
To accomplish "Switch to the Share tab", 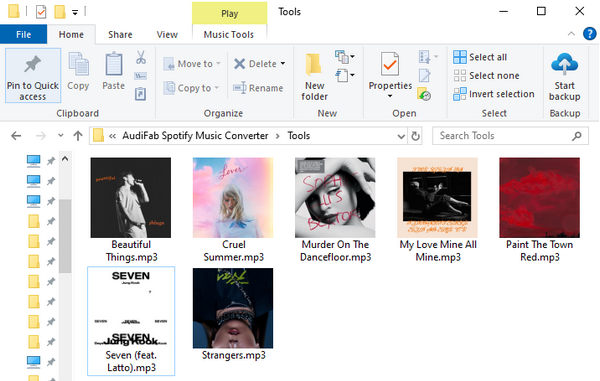I will [x=120, y=34].
